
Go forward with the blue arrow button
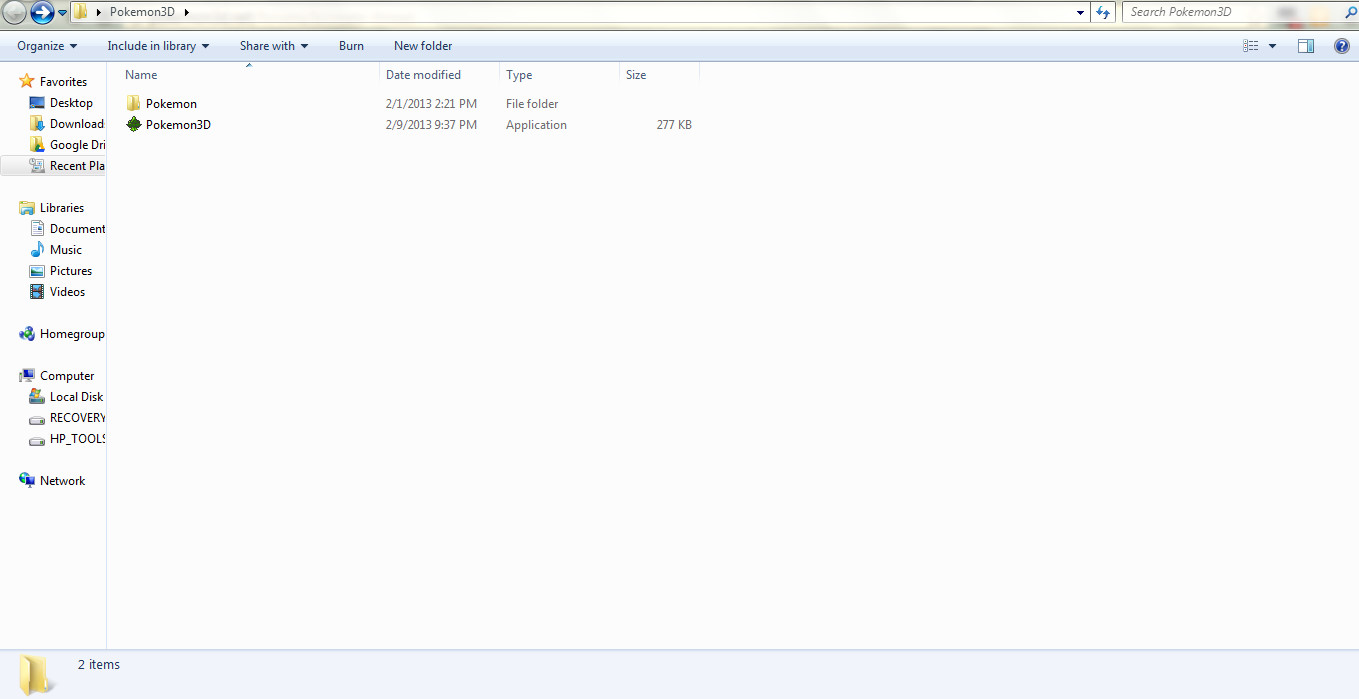point(41,12)
